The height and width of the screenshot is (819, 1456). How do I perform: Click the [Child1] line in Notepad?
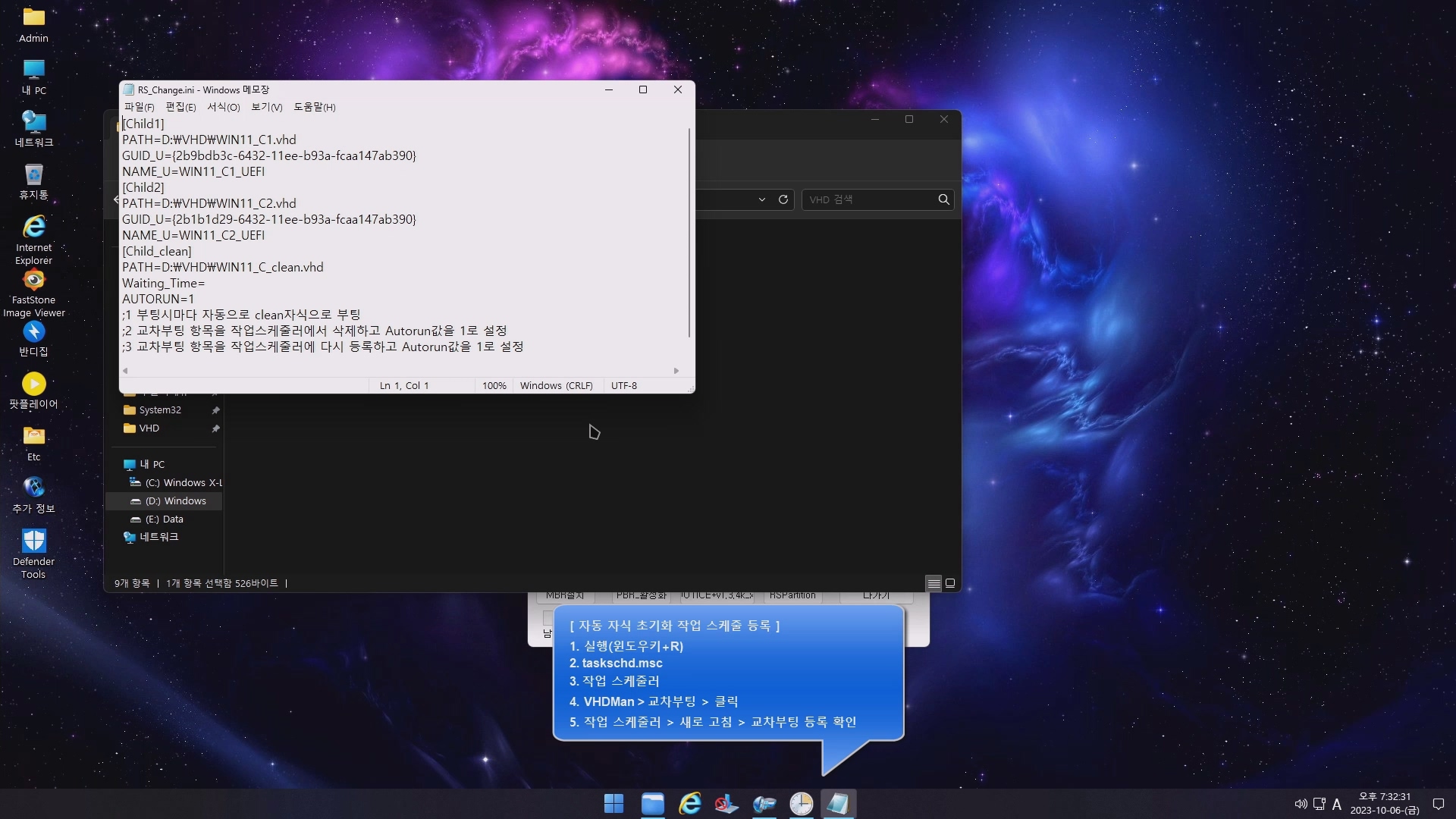click(143, 124)
